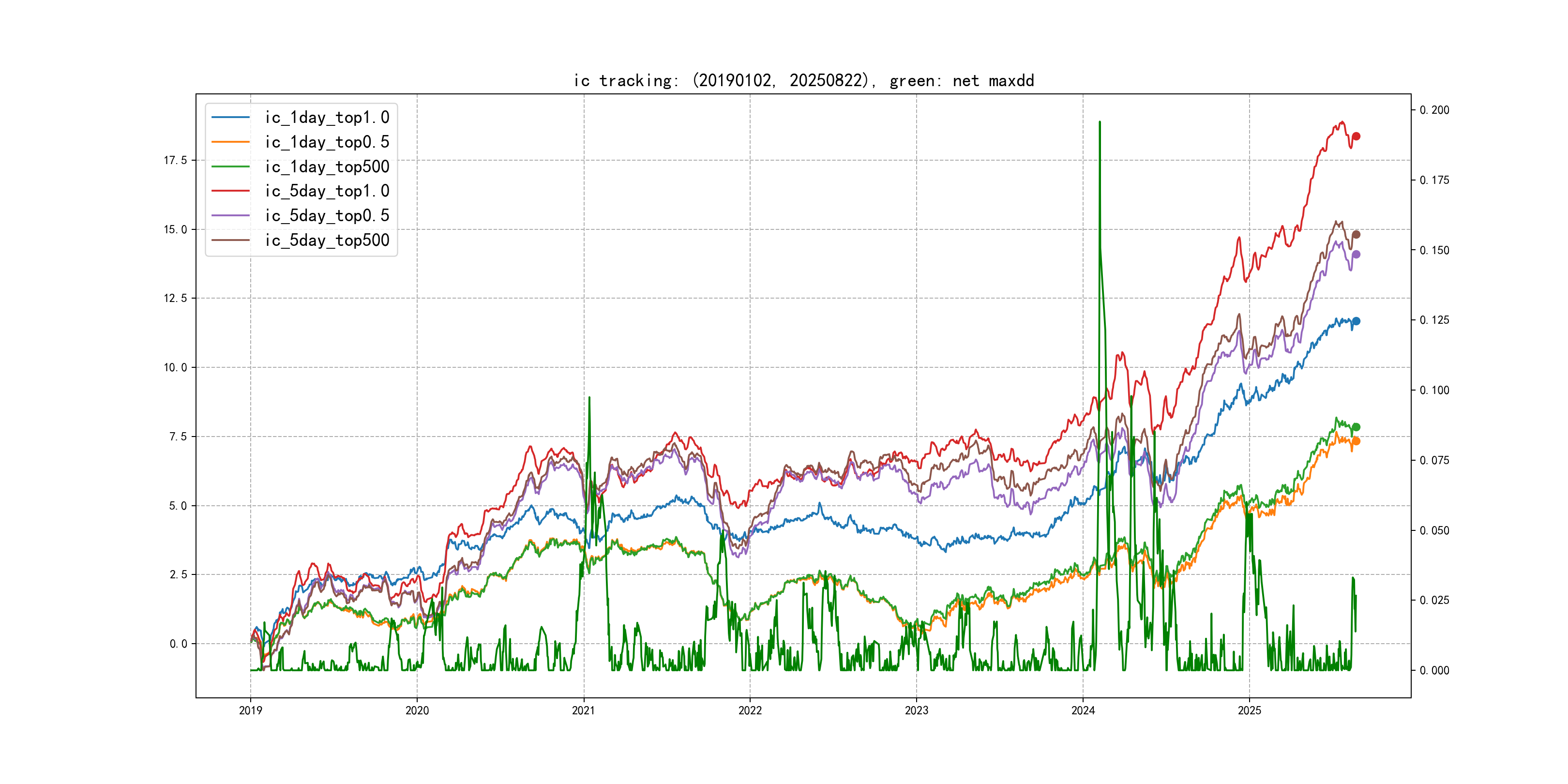Click the 2022 x-axis tick label
The image size is (1568, 784).
750,710
